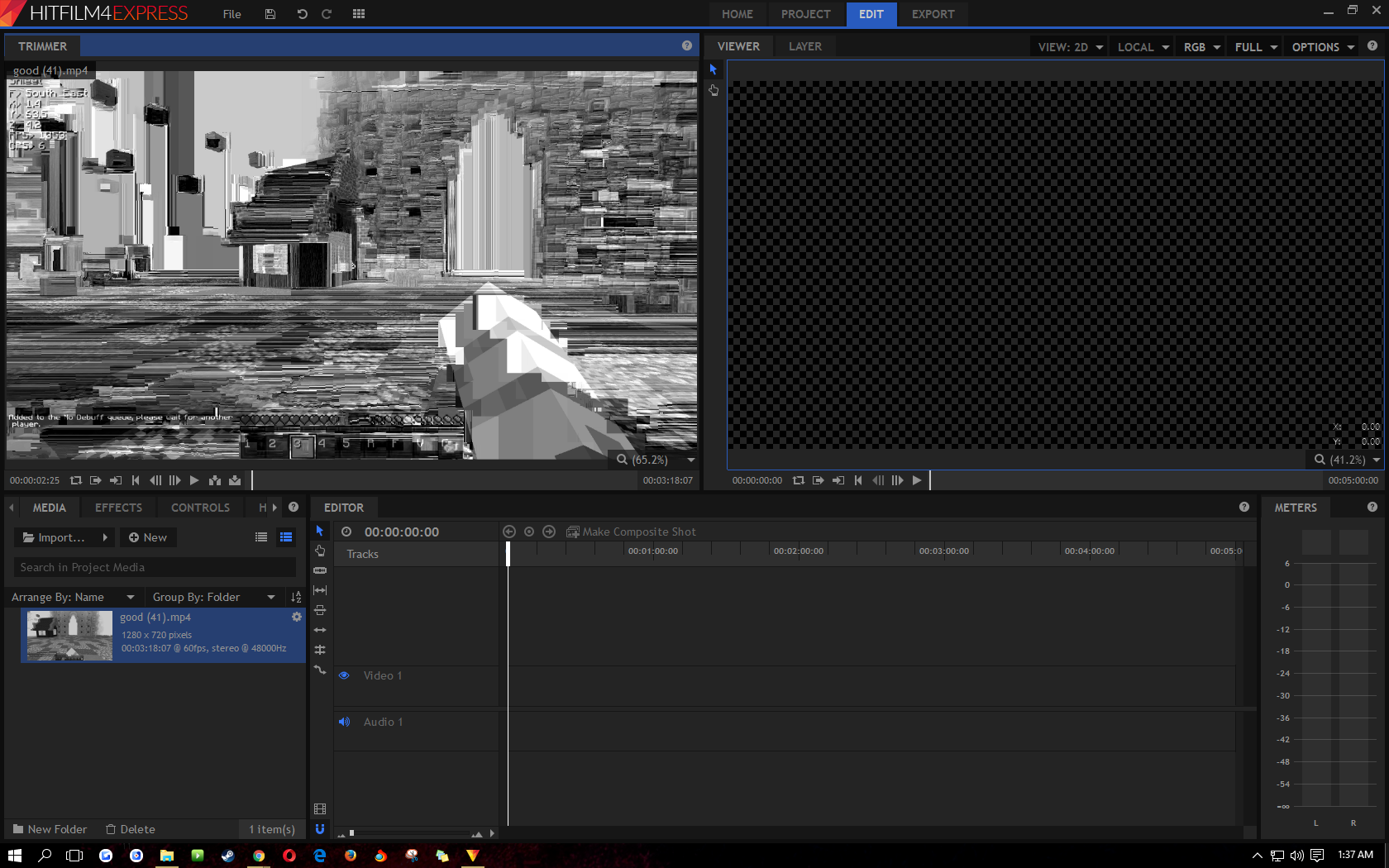Play the clip in Trimmer

click(194, 480)
